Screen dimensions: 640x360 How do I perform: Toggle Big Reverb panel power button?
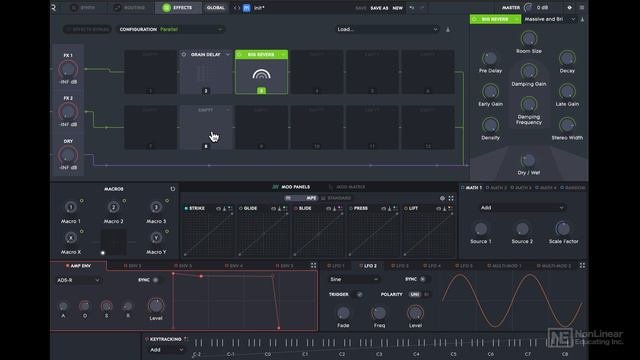tap(474, 19)
